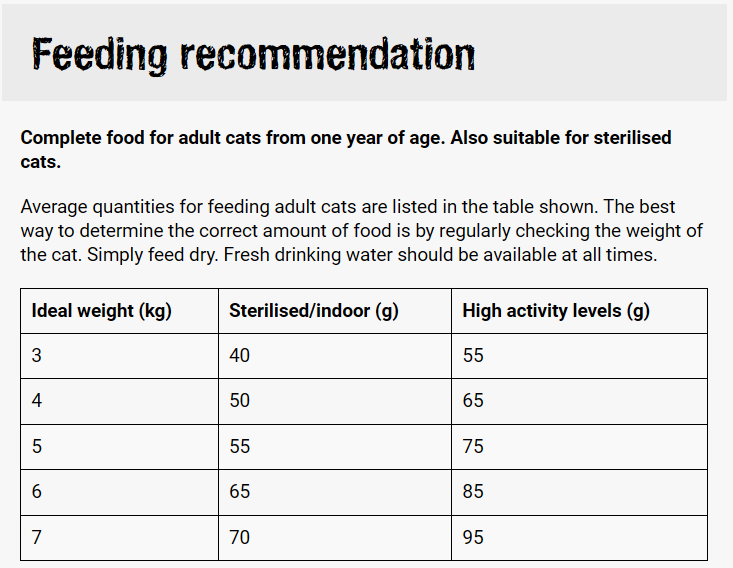The height and width of the screenshot is (568, 733).
Task: Click the high activity value 85
Action: click(x=473, y=492)
